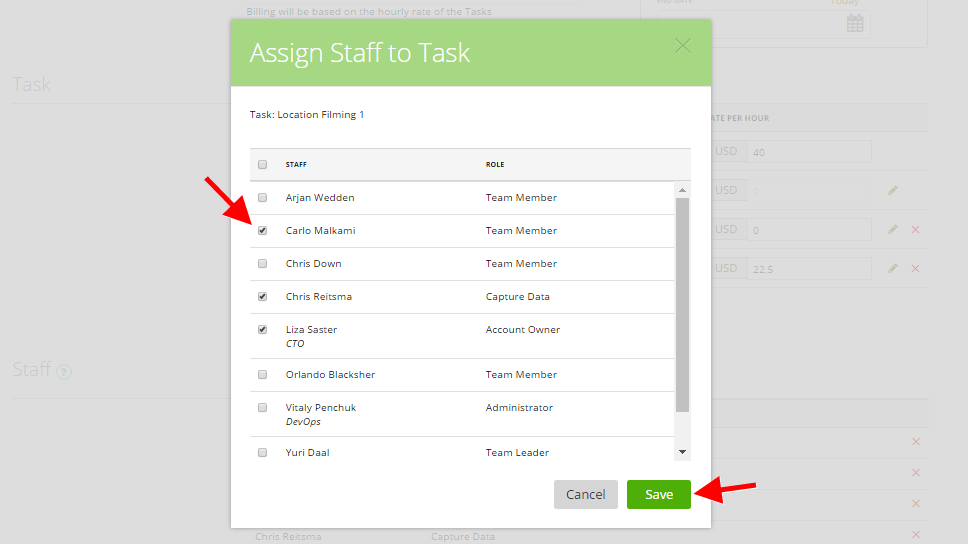Select the Yuri Daal name
Screen dimensions: 968x544
[x=307, y=453]
